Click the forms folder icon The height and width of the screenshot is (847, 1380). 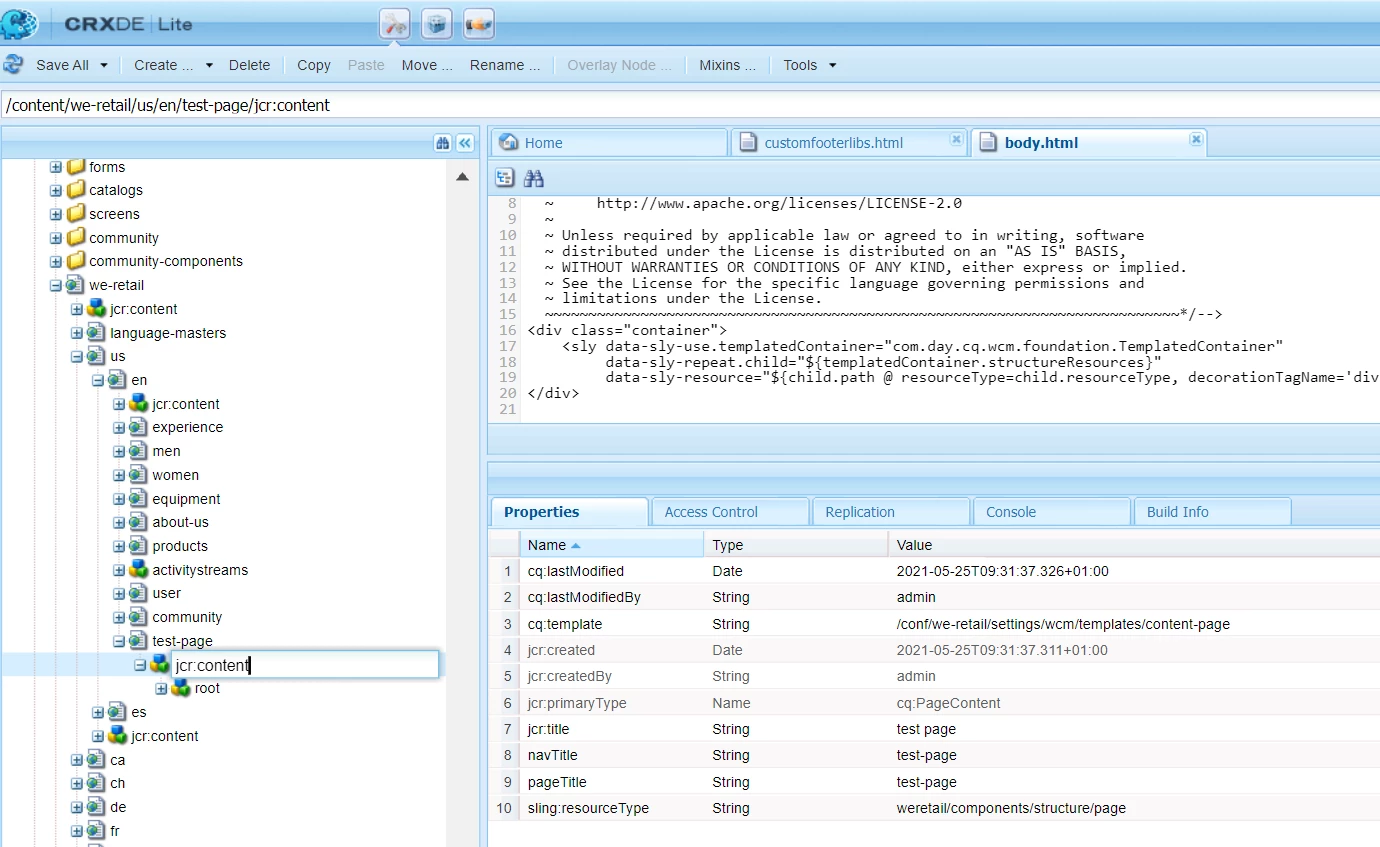pyautogui.click(x=76, y=167)
